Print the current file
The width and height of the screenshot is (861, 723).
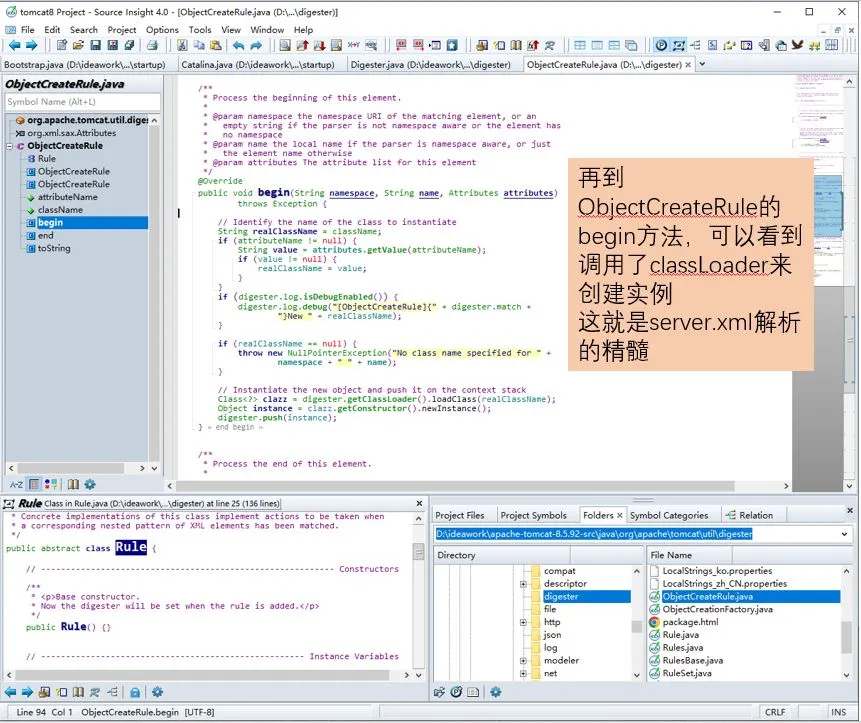tap(153, 45)
